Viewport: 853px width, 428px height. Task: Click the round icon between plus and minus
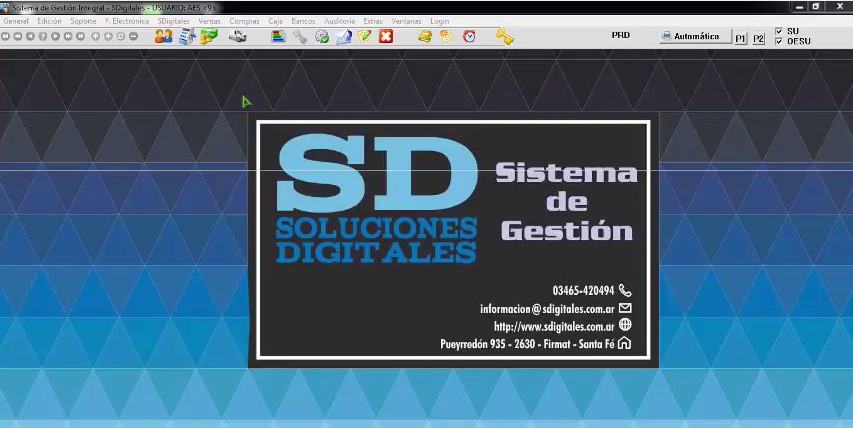pos(121,36)
